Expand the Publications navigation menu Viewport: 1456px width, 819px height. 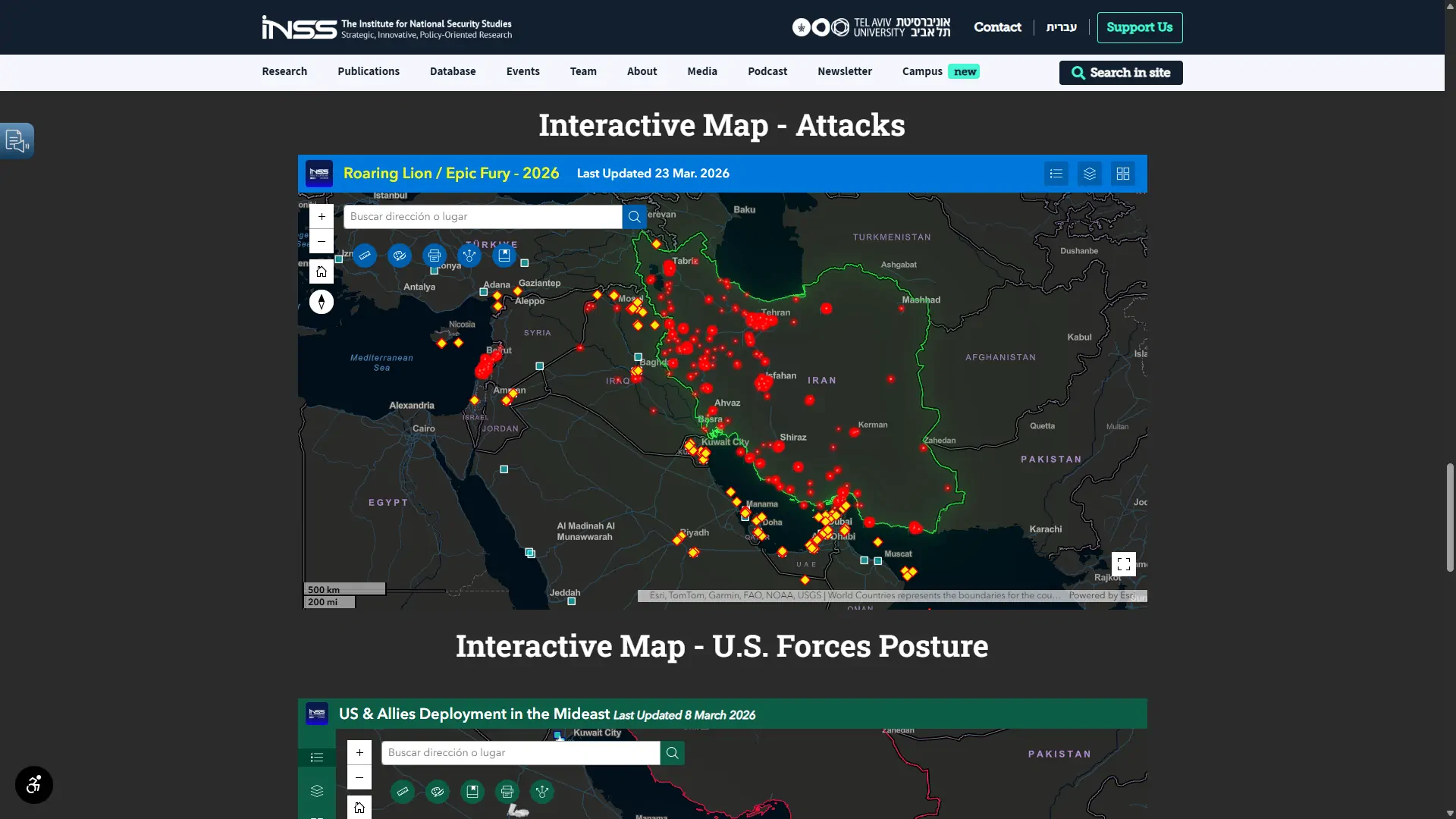point(369,71)
